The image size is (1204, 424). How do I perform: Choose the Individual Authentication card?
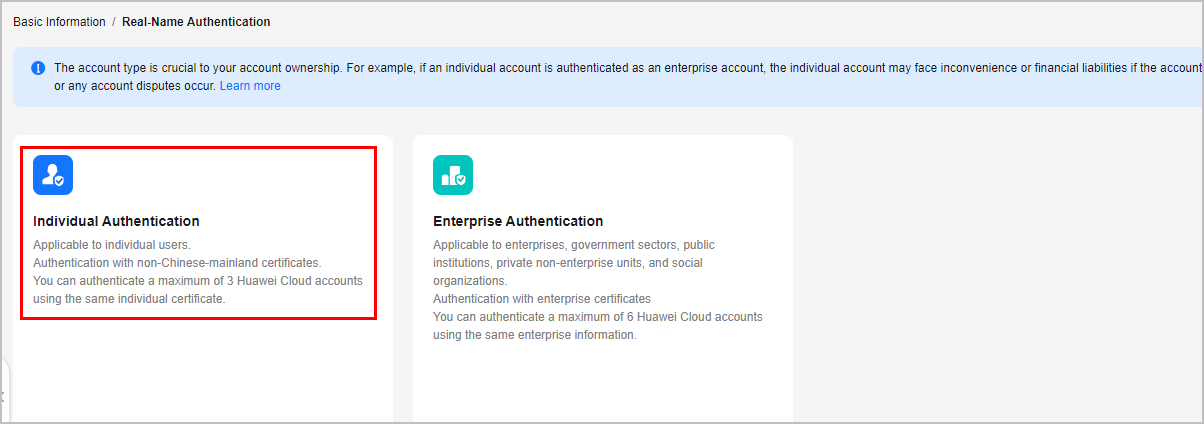[x=203, y=279]
